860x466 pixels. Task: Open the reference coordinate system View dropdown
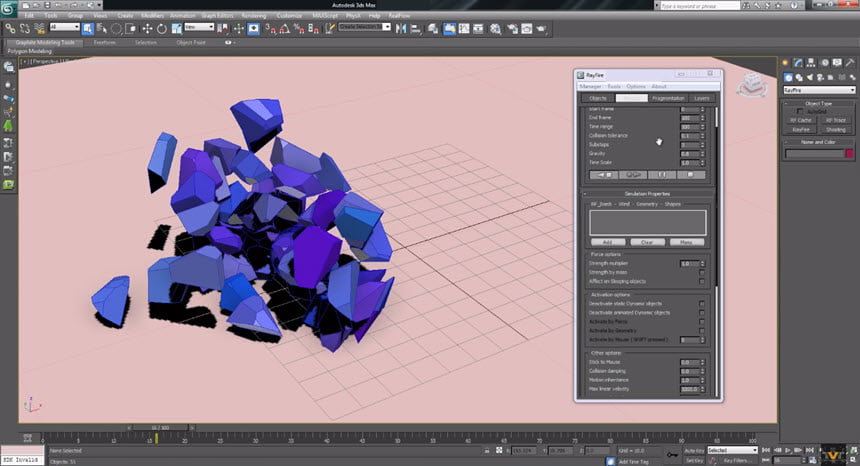tap(199, 27)
